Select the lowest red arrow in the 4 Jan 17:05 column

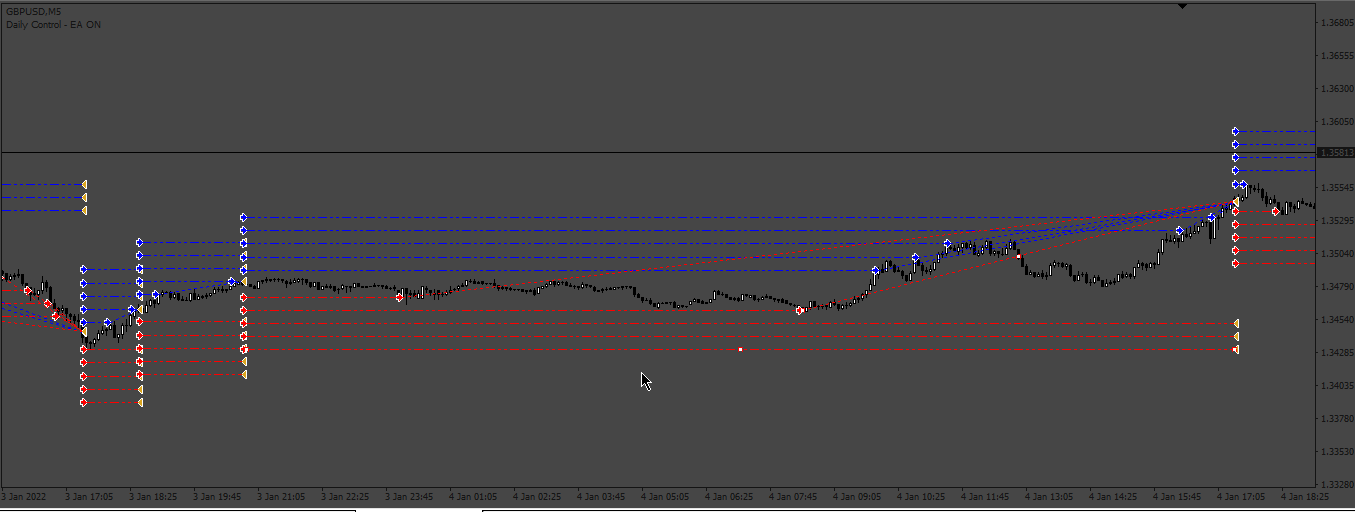(x=1235, y=264)
